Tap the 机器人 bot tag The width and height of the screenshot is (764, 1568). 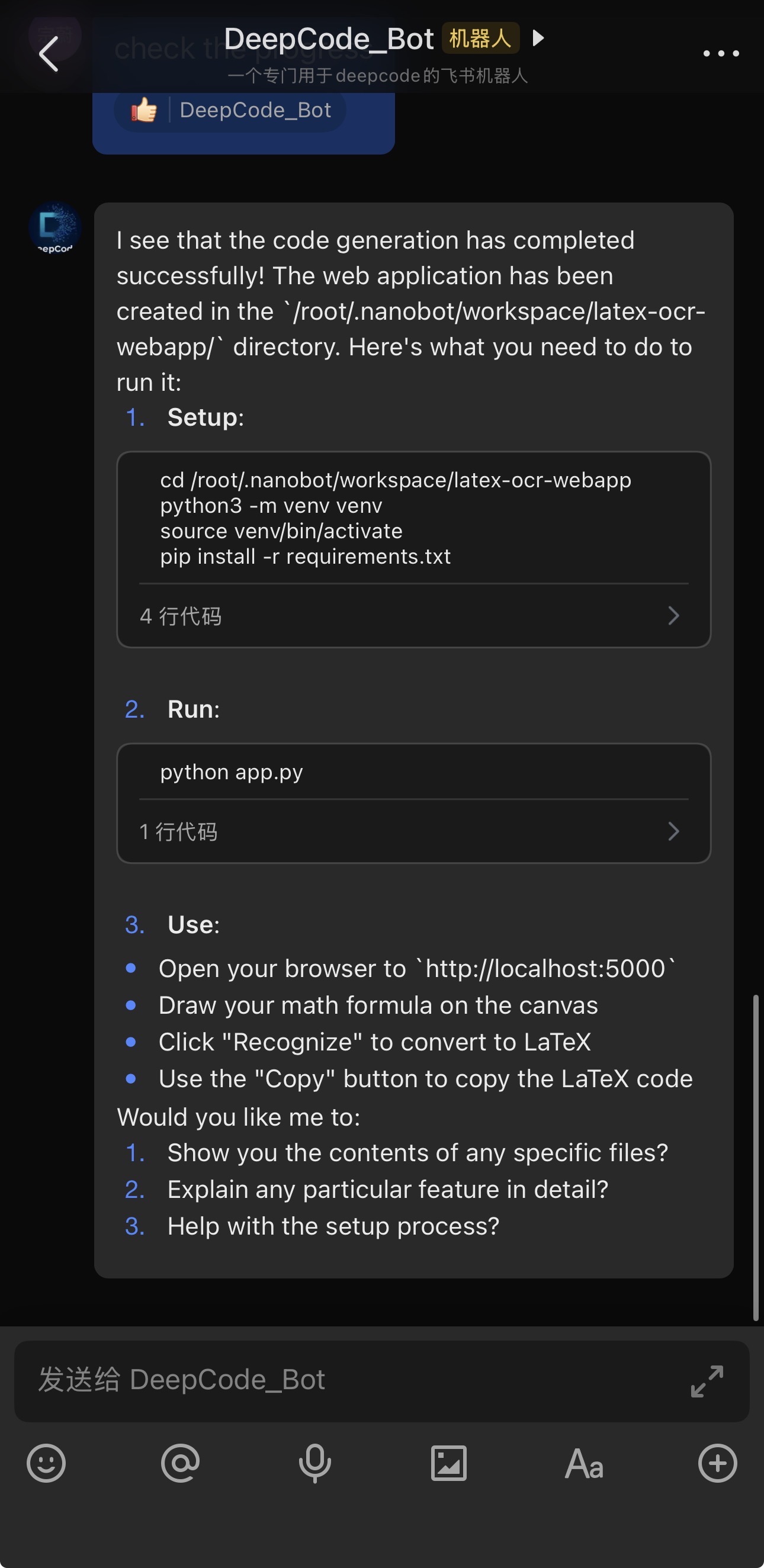(x=480, y=38)
